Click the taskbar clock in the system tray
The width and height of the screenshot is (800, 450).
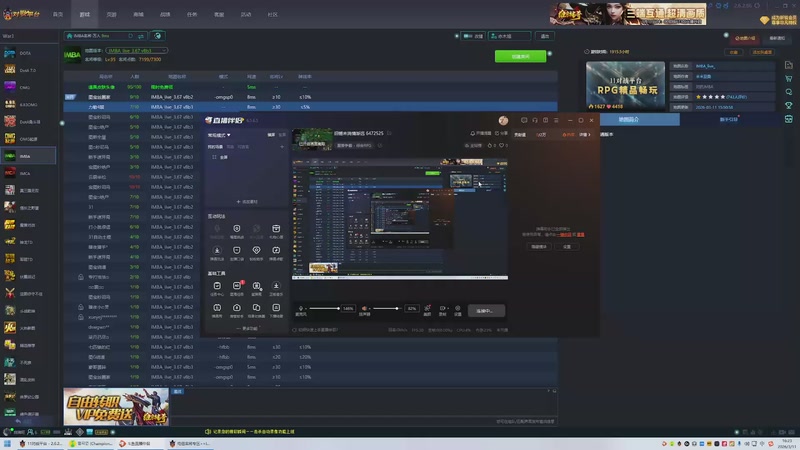(x=787, y=443)
